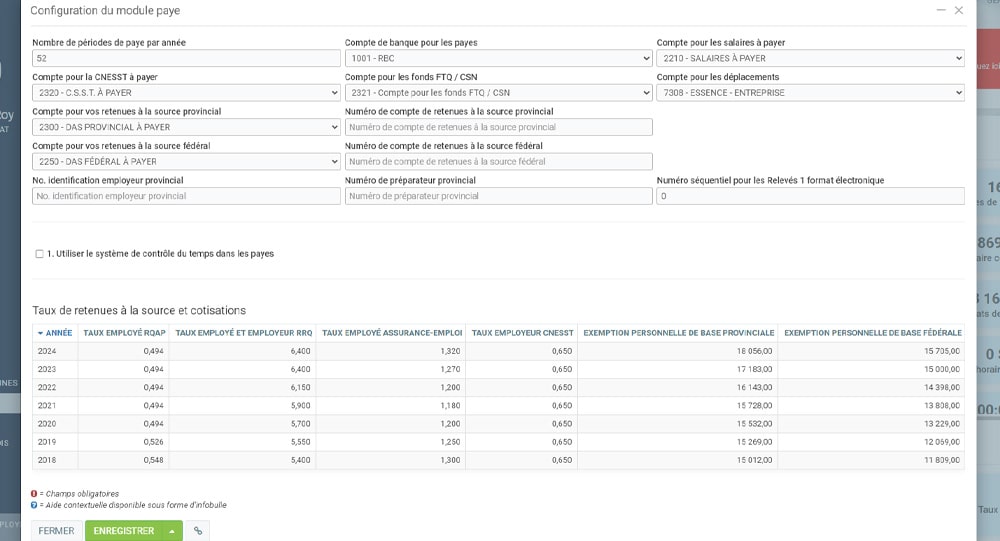This screenshot has height=541, width=1000.
Task: Select the 2024 row in the rates table
Action: tap(300, 351)
